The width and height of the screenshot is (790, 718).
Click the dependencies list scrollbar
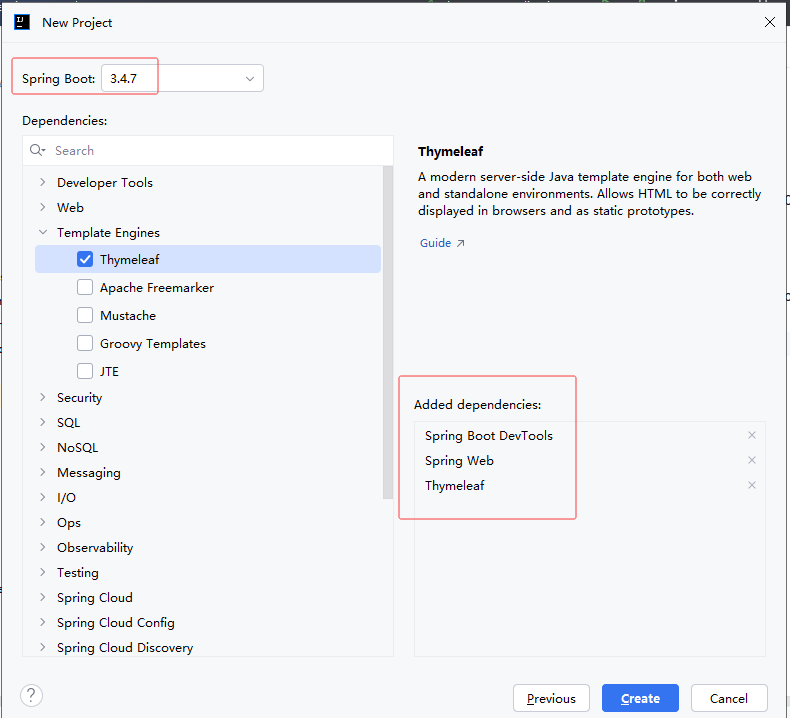387,333
